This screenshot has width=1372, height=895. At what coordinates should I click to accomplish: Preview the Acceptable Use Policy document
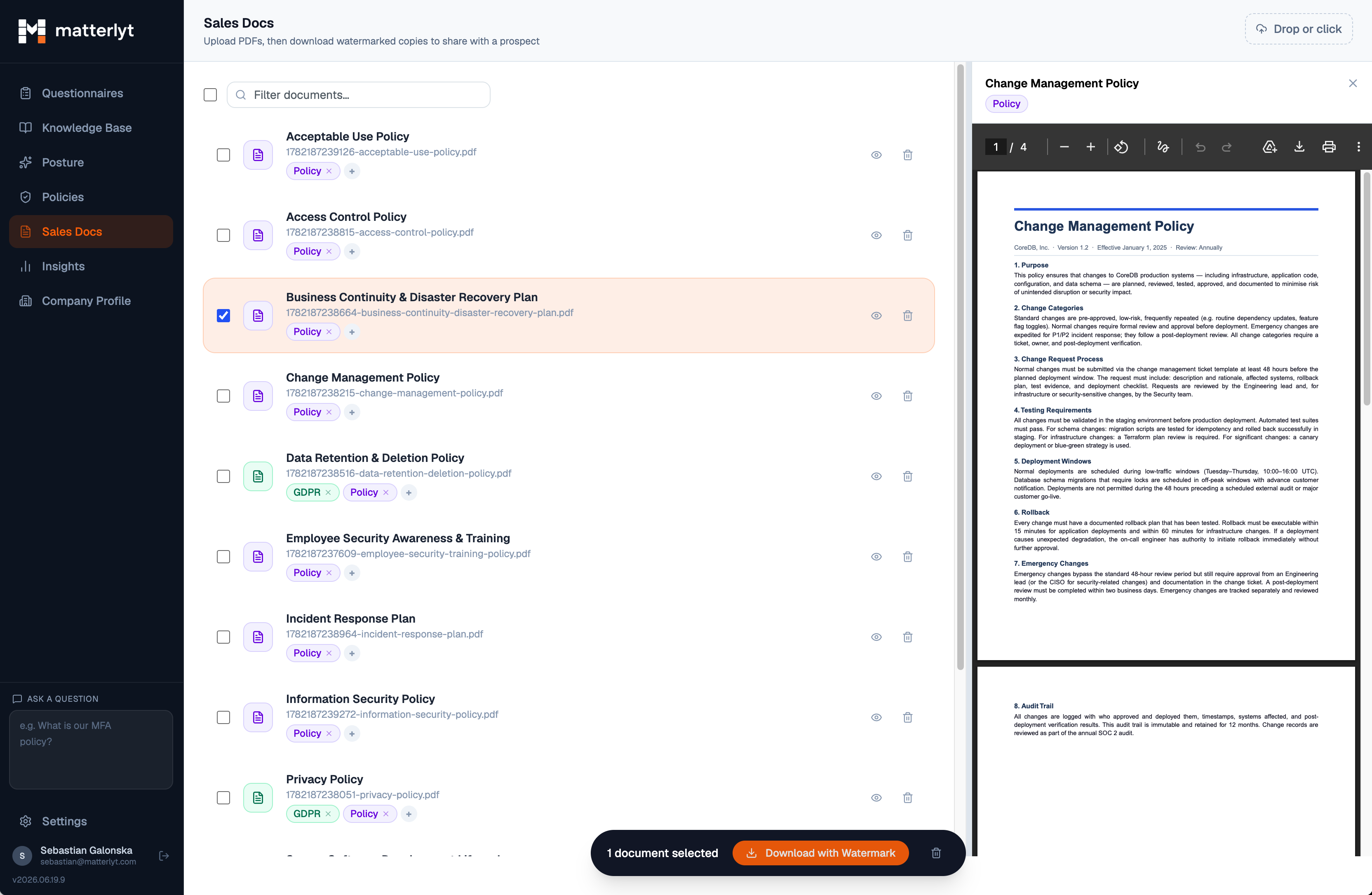[x=876, y=155]
